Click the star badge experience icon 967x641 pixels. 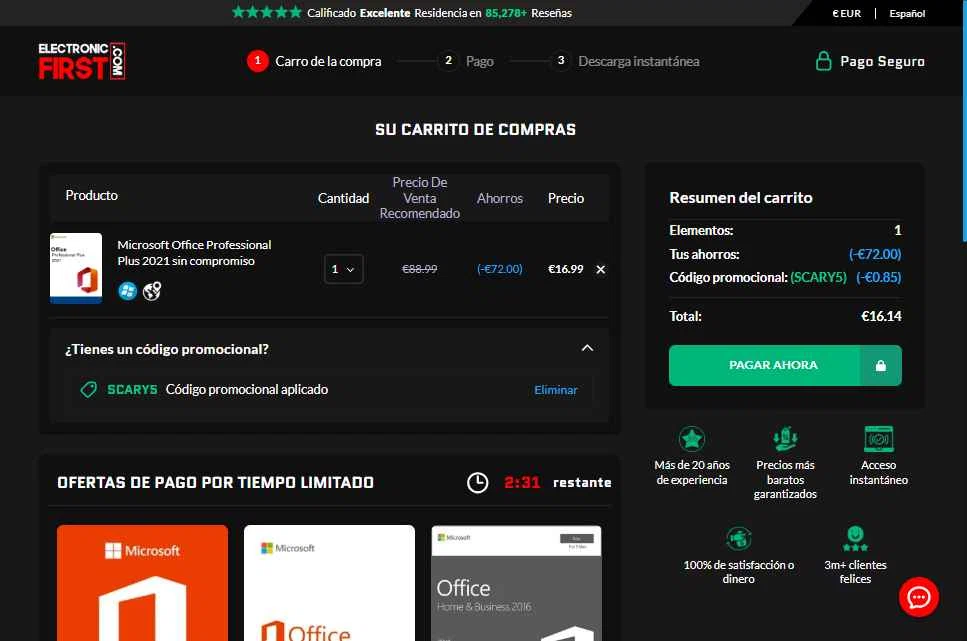point(692,439)
